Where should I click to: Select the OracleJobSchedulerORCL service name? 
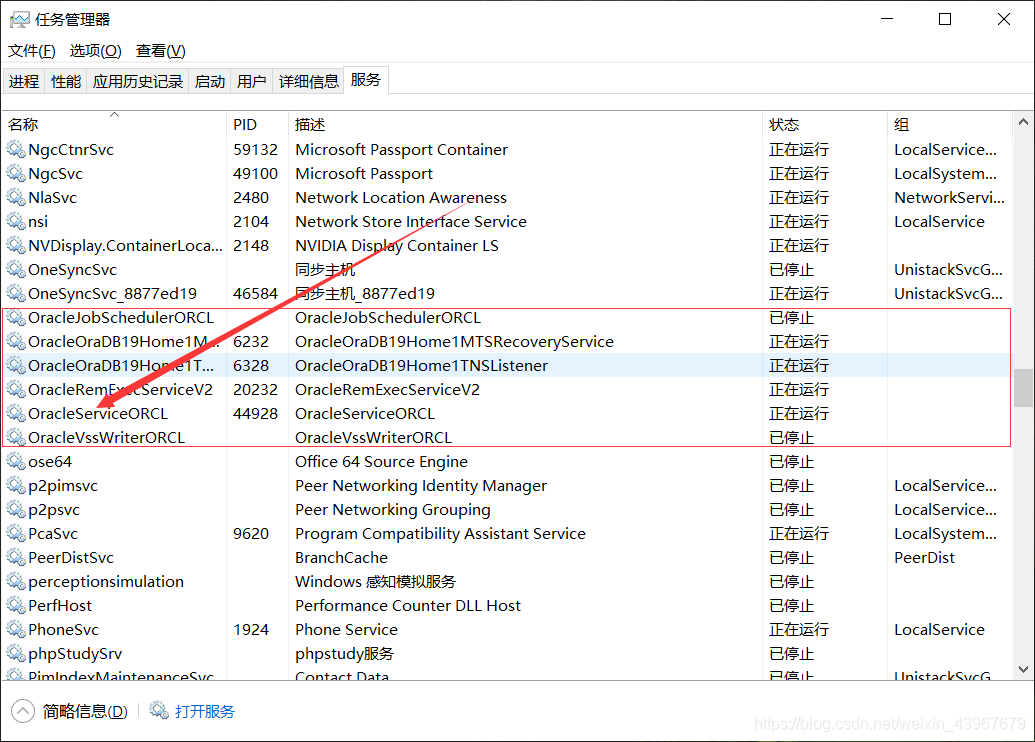coord(121,318)
